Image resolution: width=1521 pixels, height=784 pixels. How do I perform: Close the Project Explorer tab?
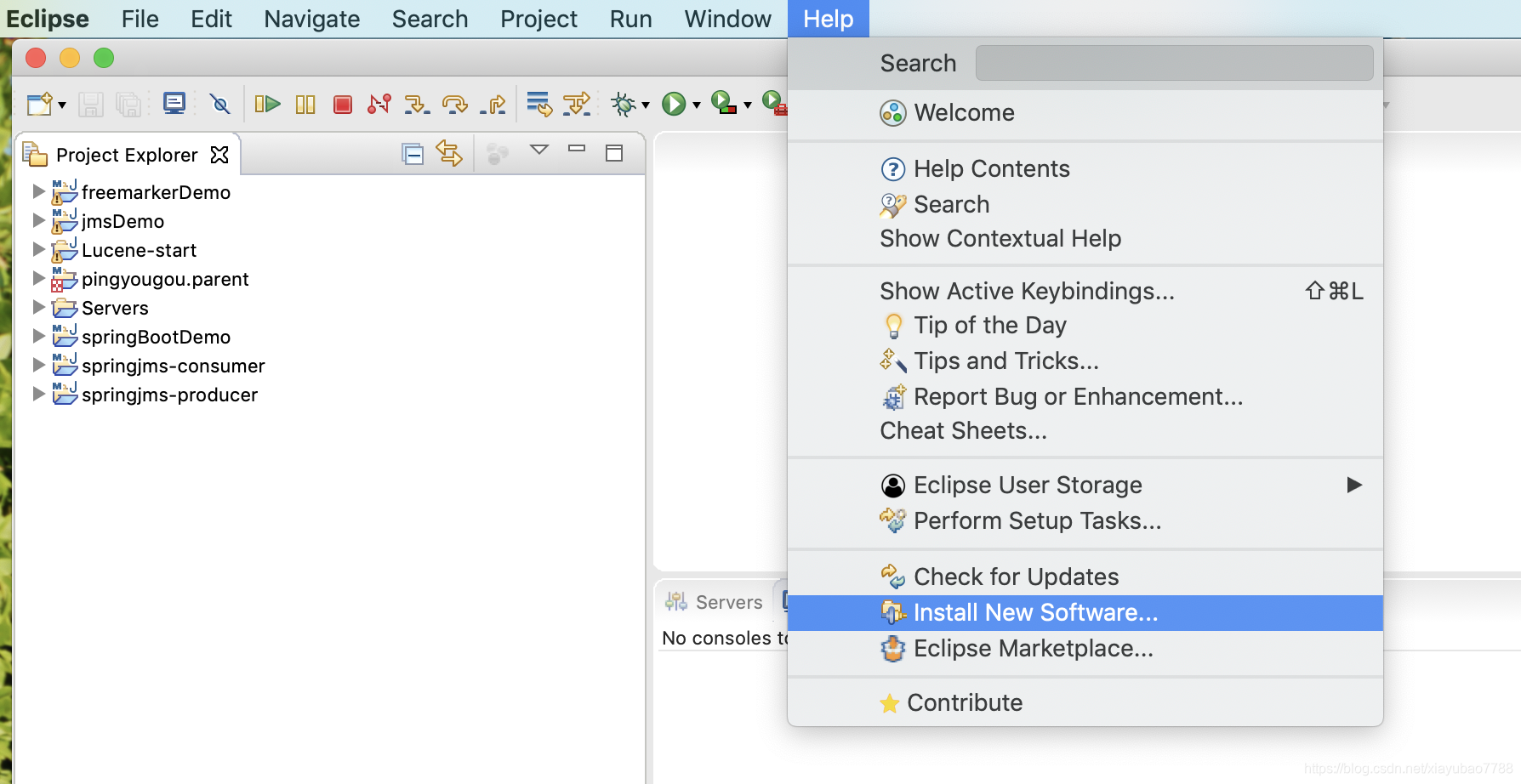click(x=219, y=154)
